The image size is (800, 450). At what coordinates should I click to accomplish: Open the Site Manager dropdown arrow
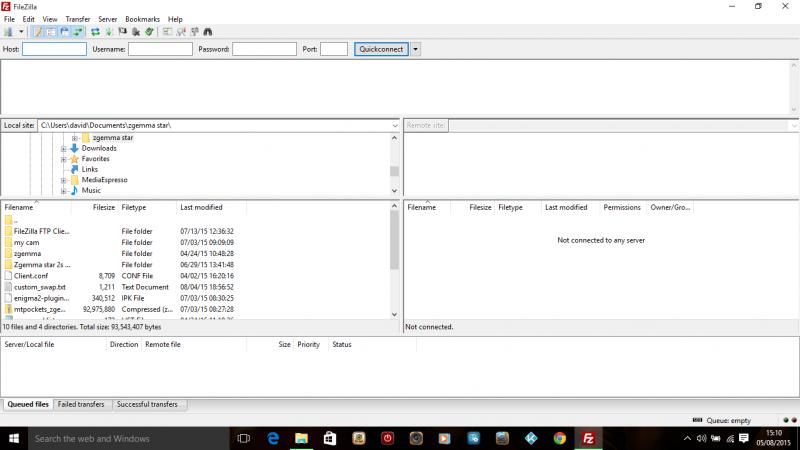tap(21, 32)
